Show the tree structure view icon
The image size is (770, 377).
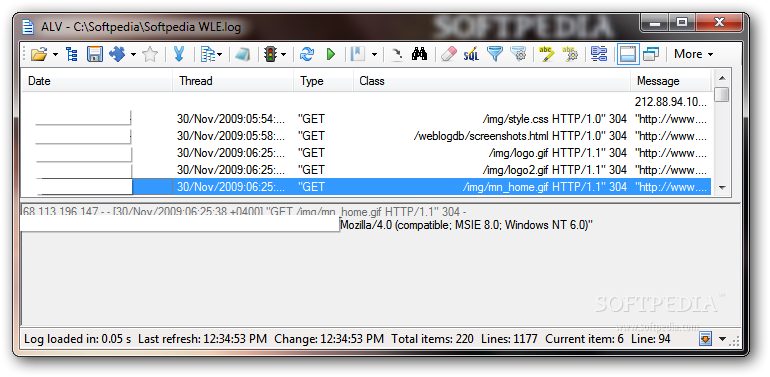point(72,54)
